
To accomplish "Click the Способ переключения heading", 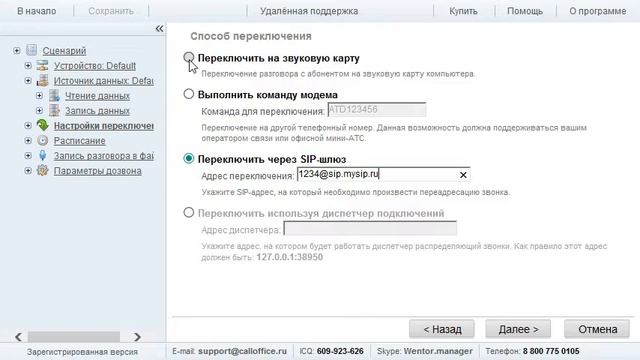I will coord(251,36).
